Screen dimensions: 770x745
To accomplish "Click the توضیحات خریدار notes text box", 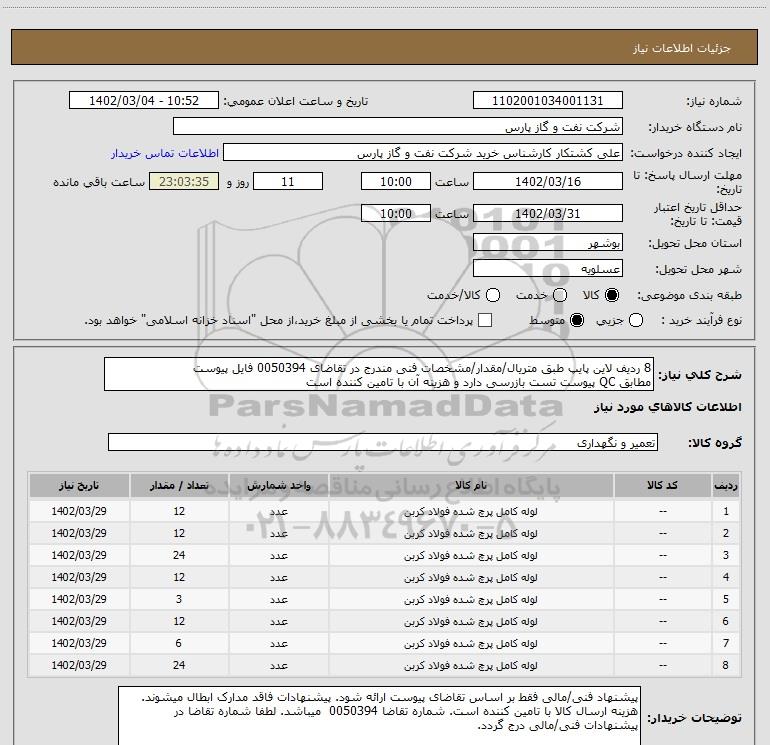I will click(381, 715).
